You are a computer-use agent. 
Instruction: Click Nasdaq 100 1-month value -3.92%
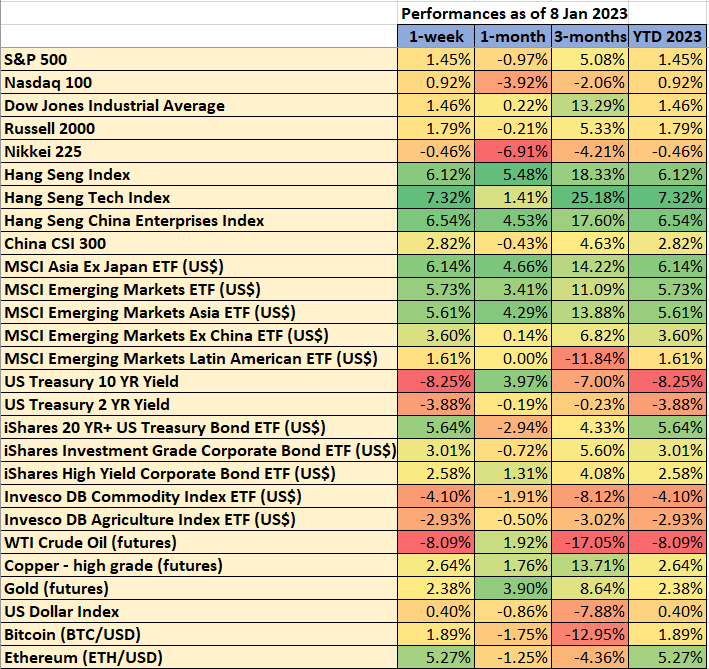coord(513,83)
